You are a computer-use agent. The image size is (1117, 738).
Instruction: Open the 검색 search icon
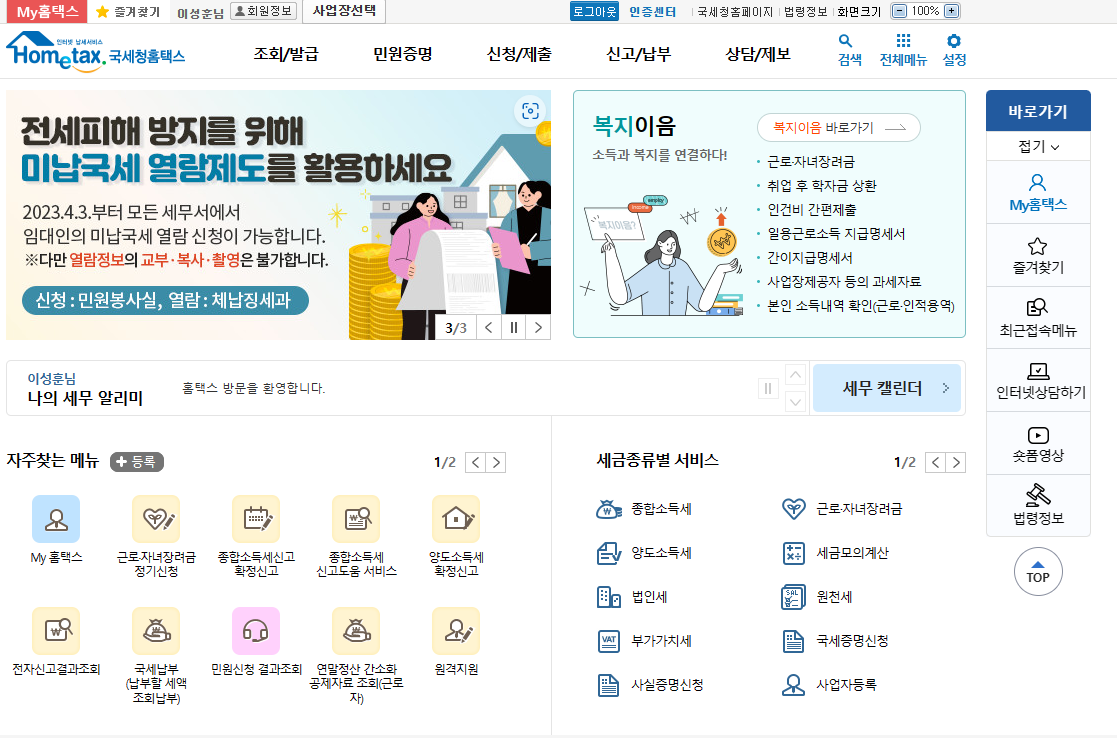849,50
